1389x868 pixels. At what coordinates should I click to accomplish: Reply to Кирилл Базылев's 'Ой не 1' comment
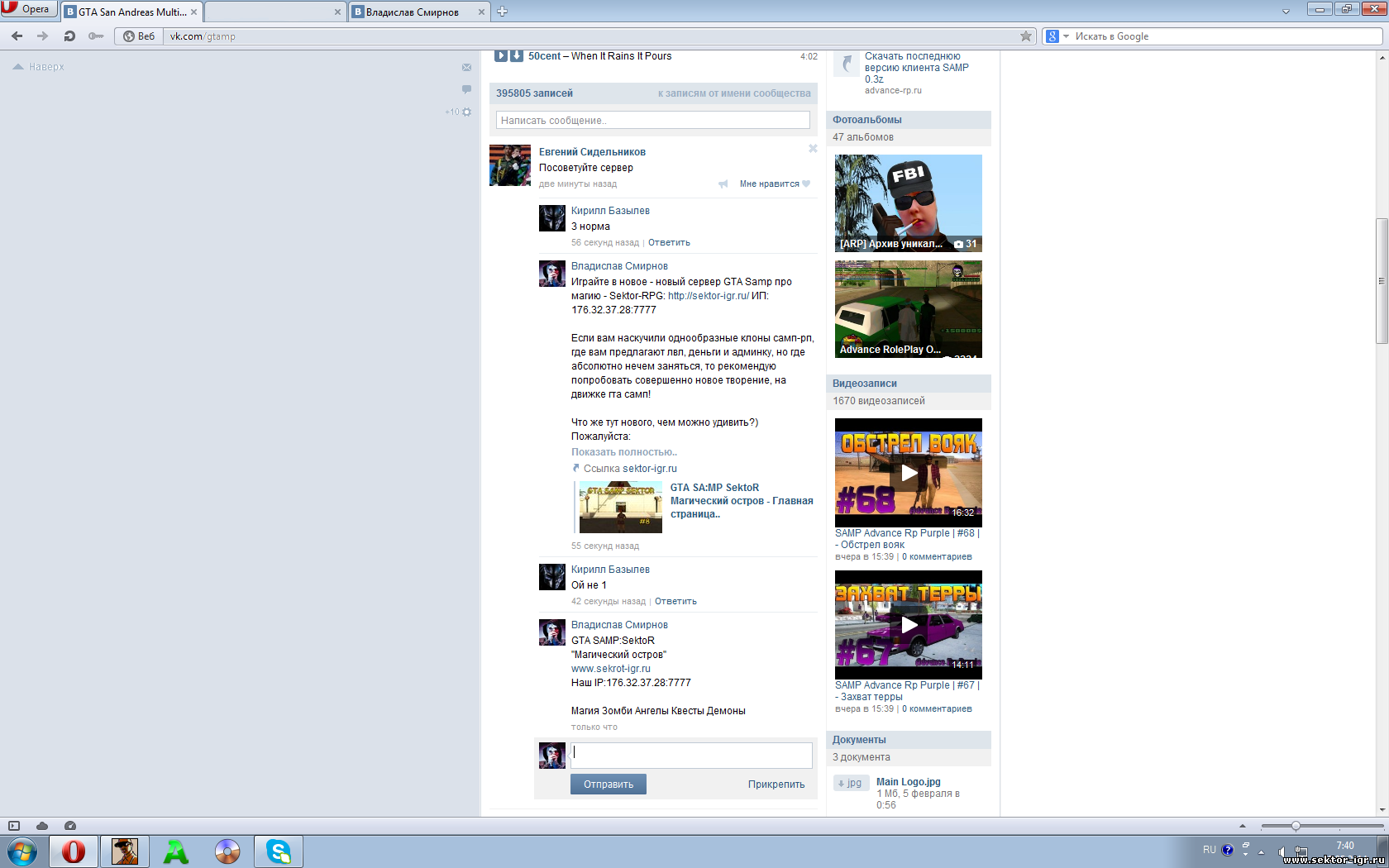point(675,602)
